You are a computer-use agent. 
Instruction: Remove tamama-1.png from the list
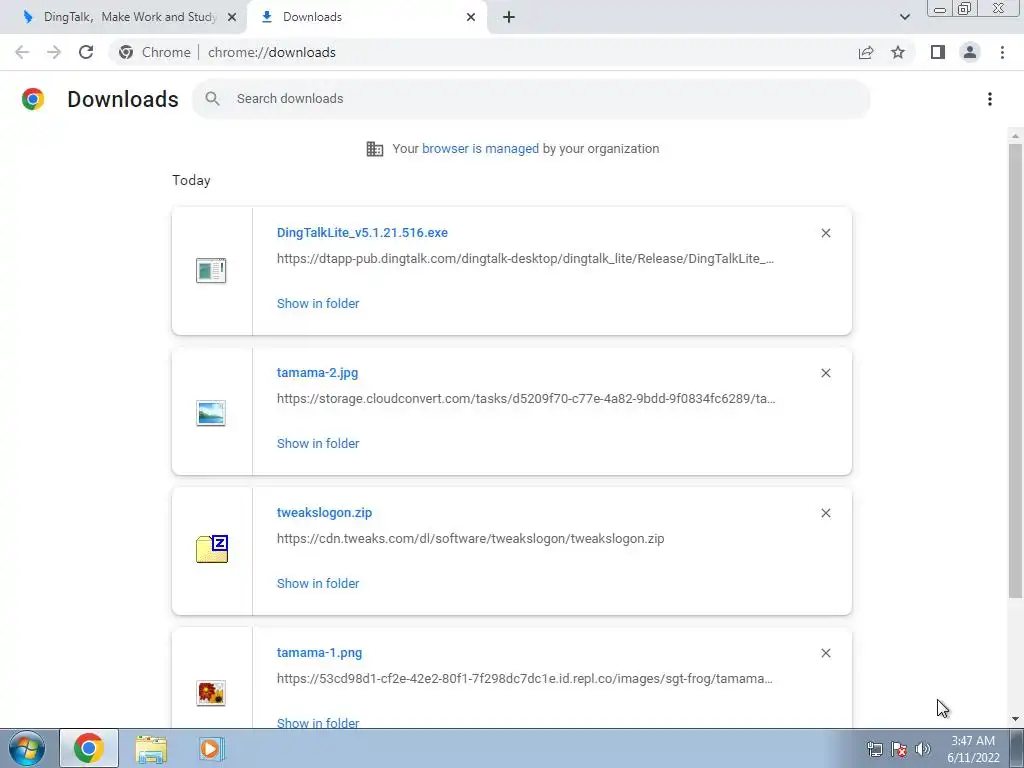pos(826,653)
